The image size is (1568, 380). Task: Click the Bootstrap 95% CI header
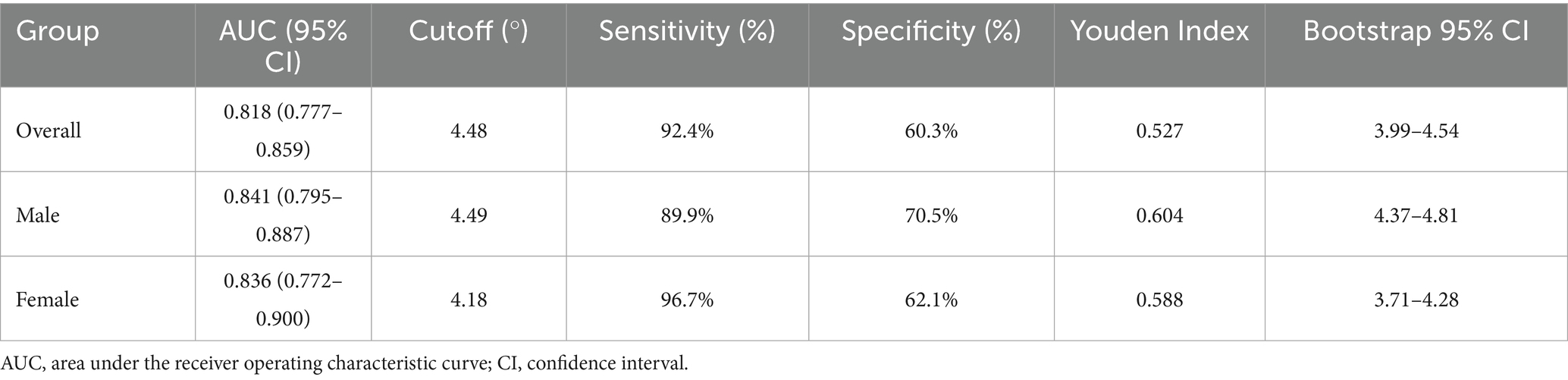(1416, 31)
